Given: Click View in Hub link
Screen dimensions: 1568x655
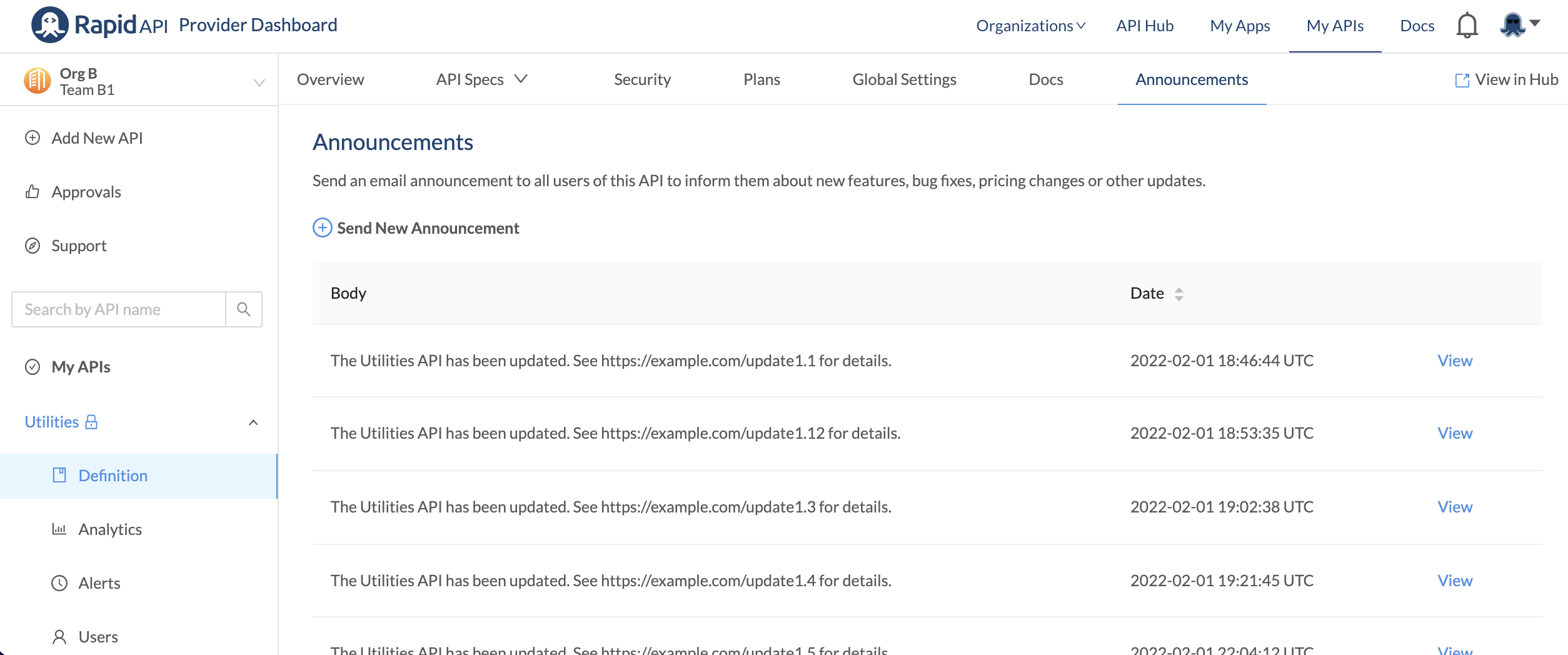Looking at the screenshot, I should tap(1516, 79).
